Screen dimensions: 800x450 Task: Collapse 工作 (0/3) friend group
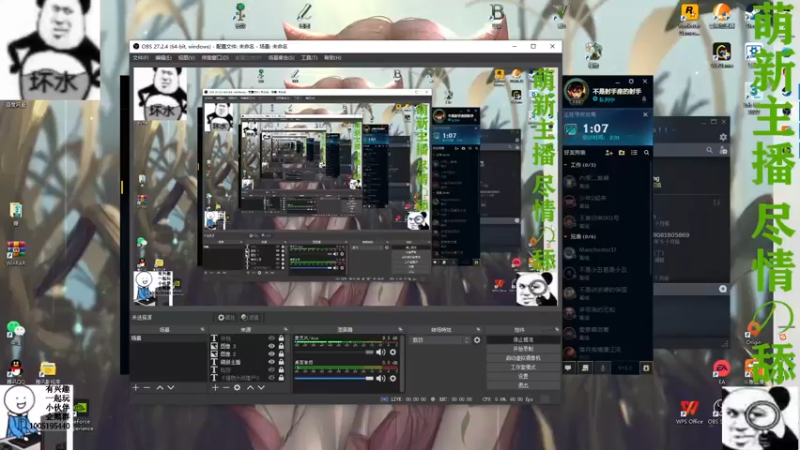565,165
